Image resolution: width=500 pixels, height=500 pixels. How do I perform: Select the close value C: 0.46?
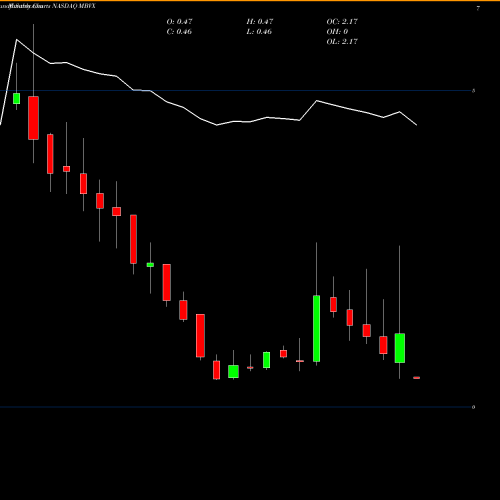179,32
